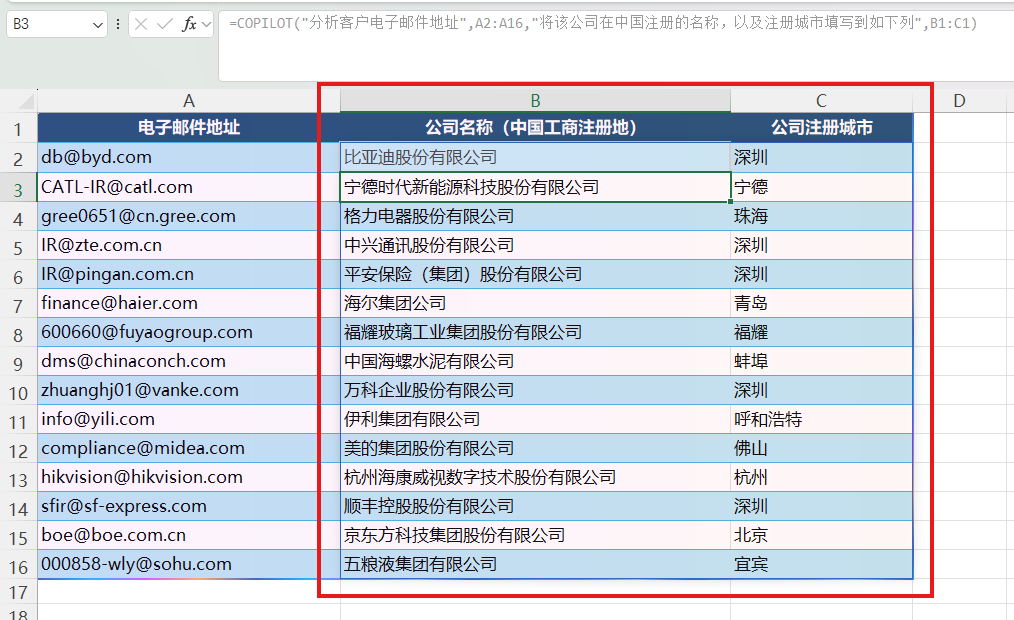The width and height of the screenshot is (1014, 620).
Task: Select cell 平安保险（集团）股份有限公司
Action: (x=535, y=274)
